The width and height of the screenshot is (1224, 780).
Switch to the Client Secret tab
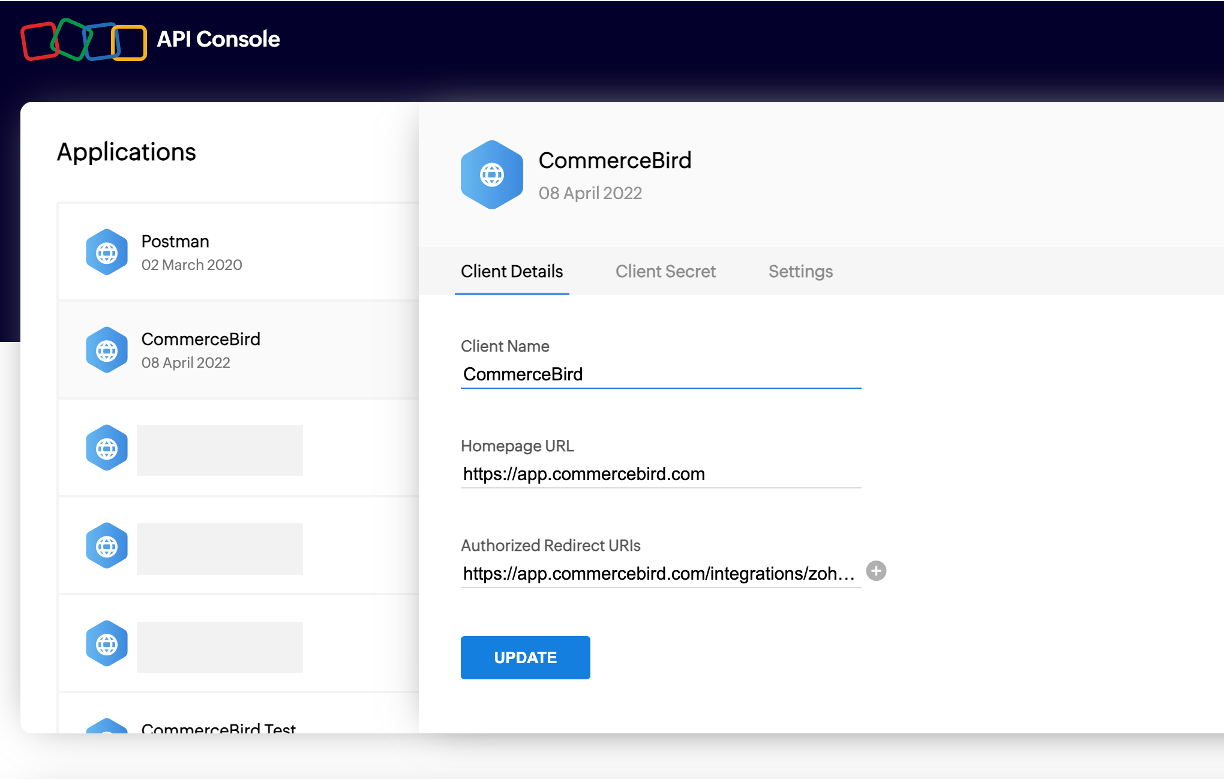[x=666, y=271]
